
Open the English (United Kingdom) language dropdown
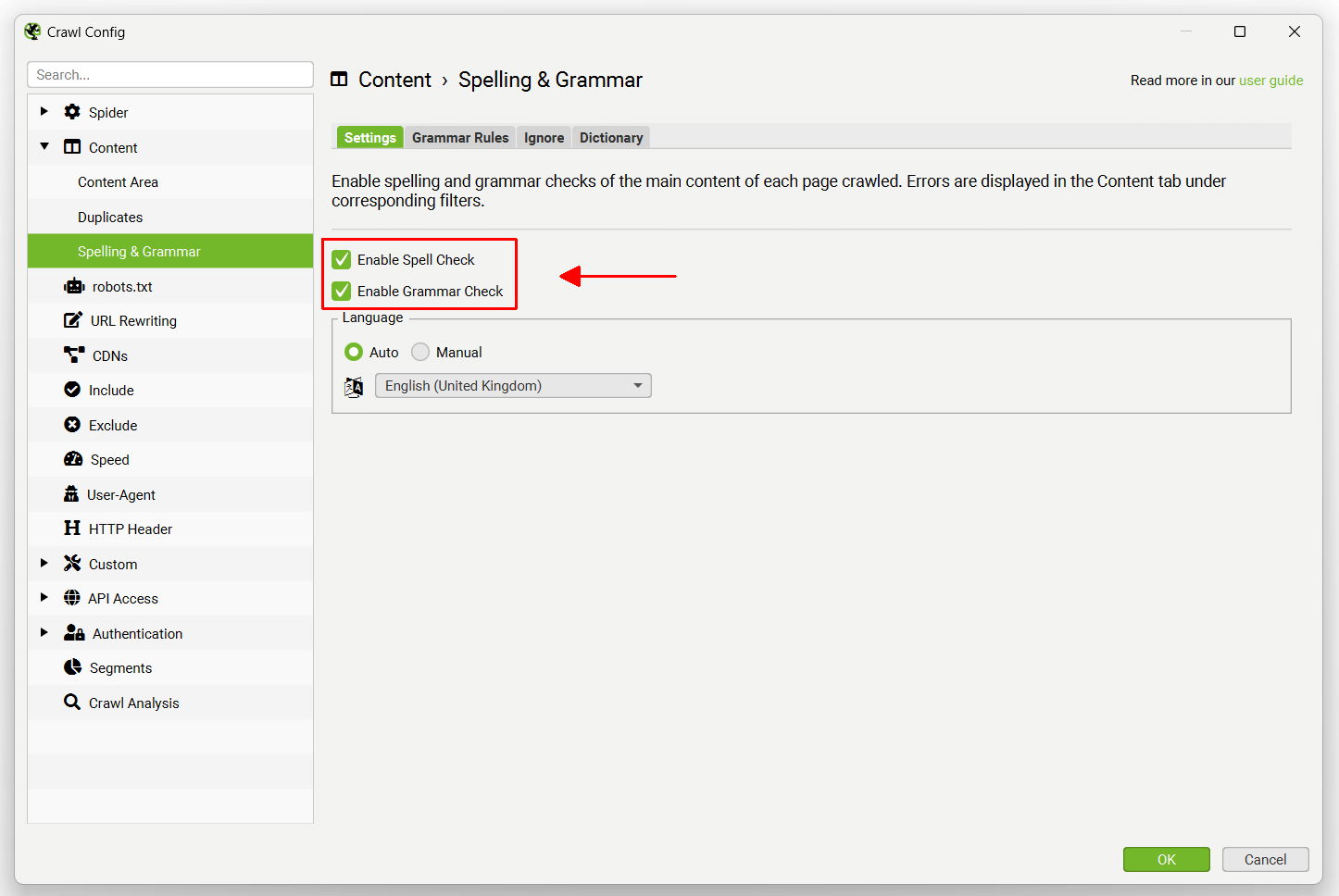point(637,385)
